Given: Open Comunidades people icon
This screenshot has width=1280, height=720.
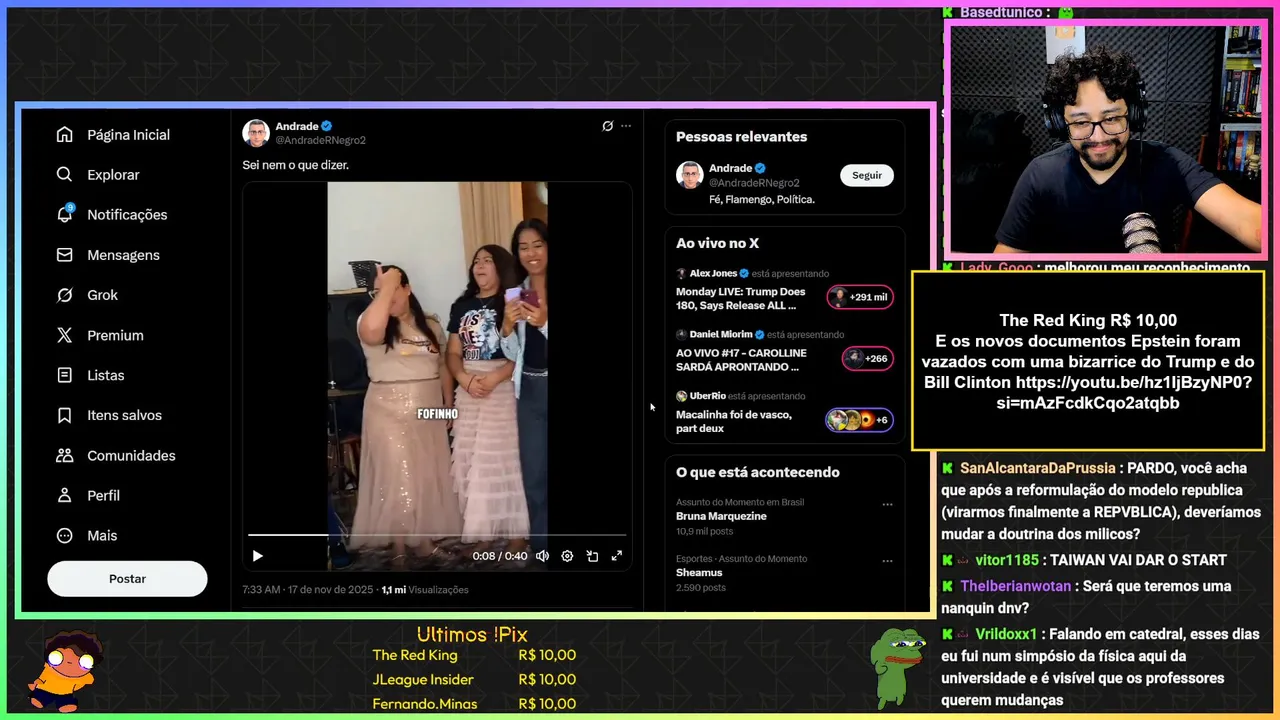Looking at the screenshot, I should point(64,455).
